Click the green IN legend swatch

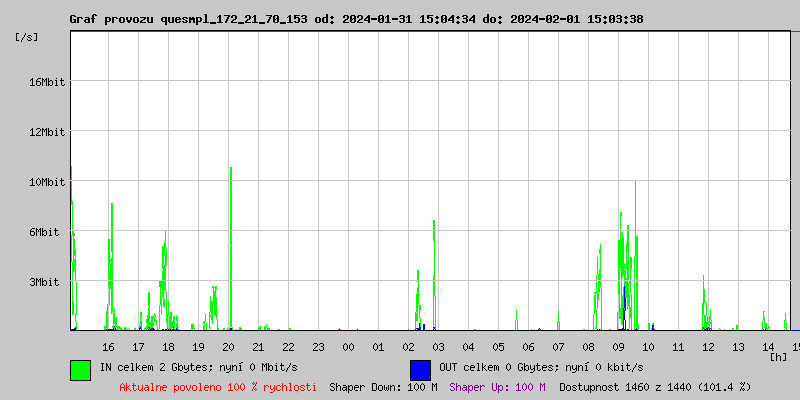pyautogui.click(x=80, y=369)
